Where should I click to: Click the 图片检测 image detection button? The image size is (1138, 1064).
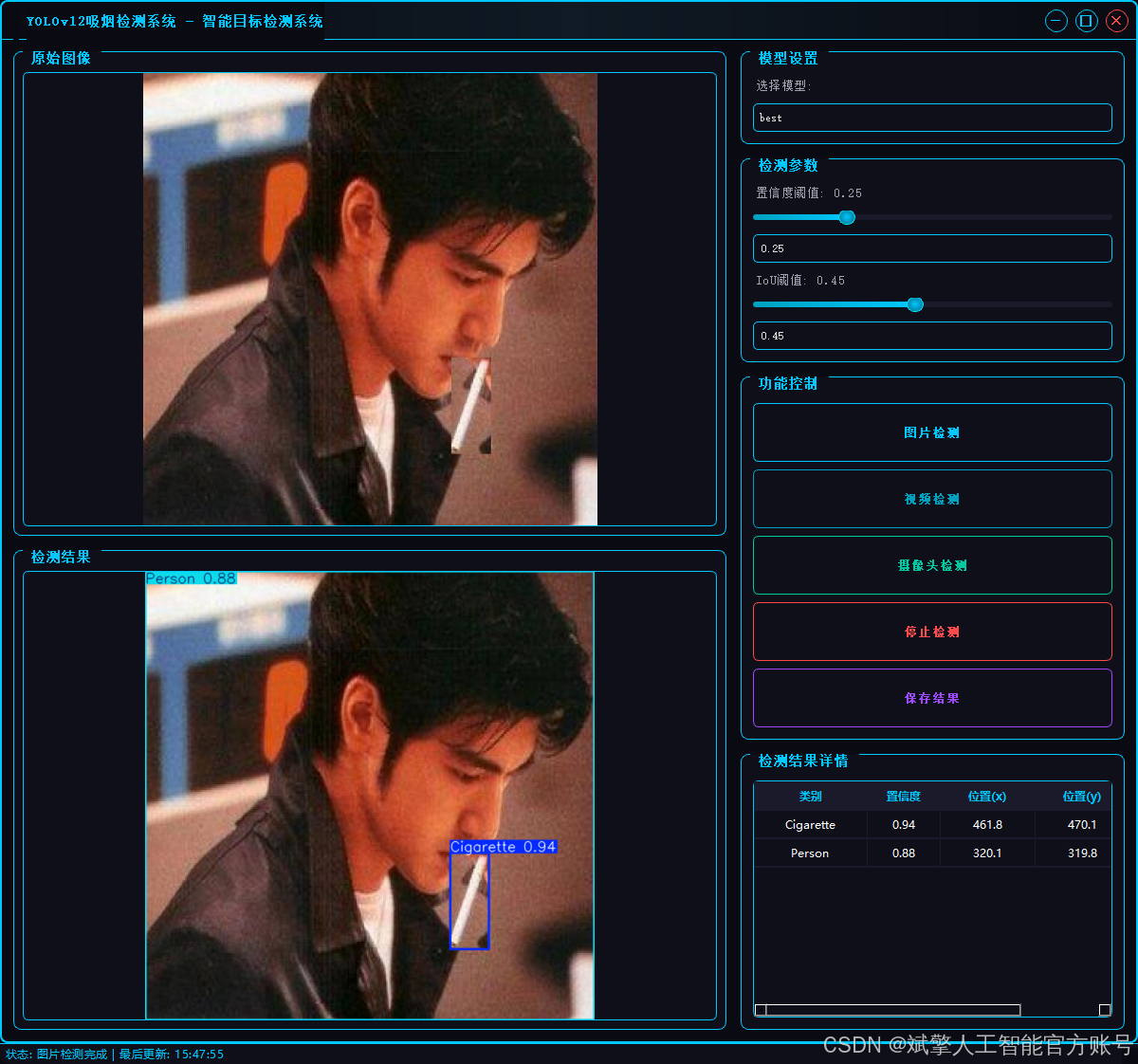pos(932,432)
